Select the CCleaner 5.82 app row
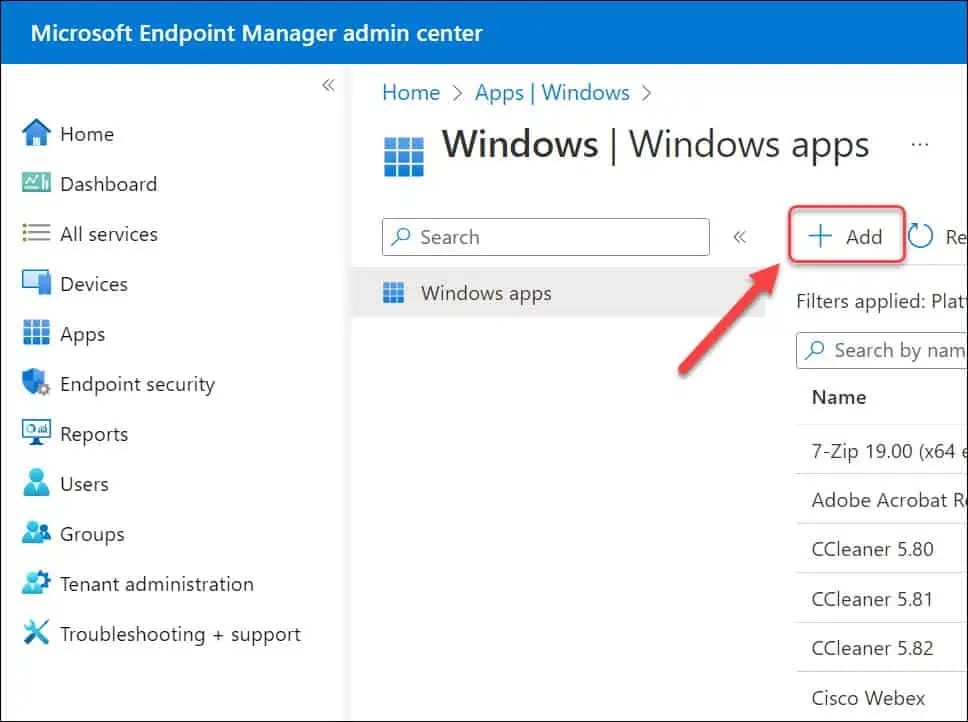This screenshot has height=722, width=968. [872, 648]
